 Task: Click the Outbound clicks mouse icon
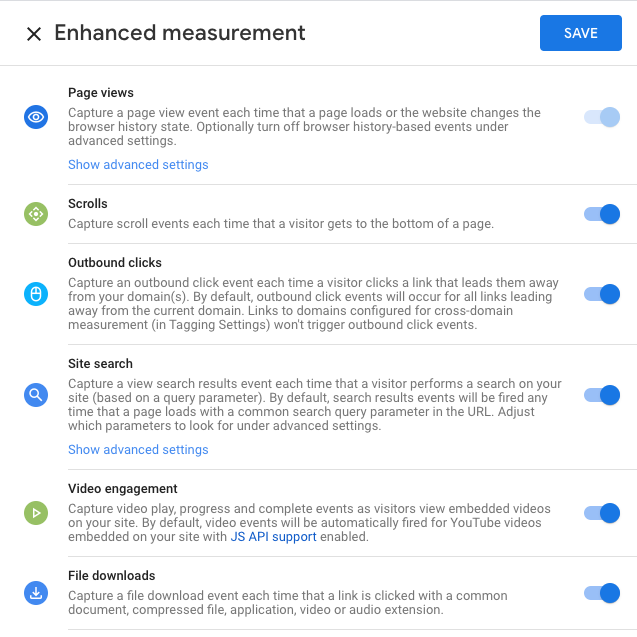pyautogui.click(x=36, y=294)
